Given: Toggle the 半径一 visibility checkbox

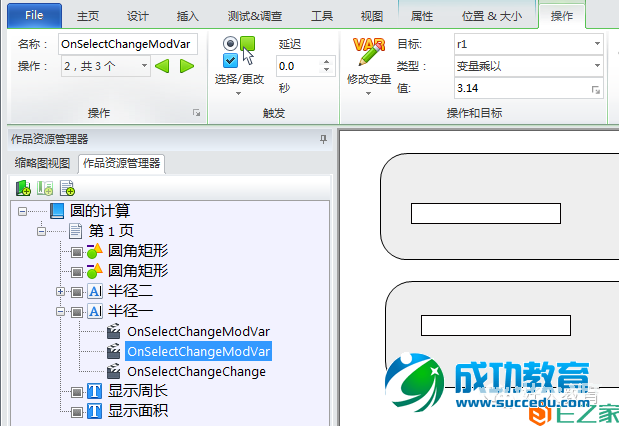Looking at the screenshot, I should (77, 312).
